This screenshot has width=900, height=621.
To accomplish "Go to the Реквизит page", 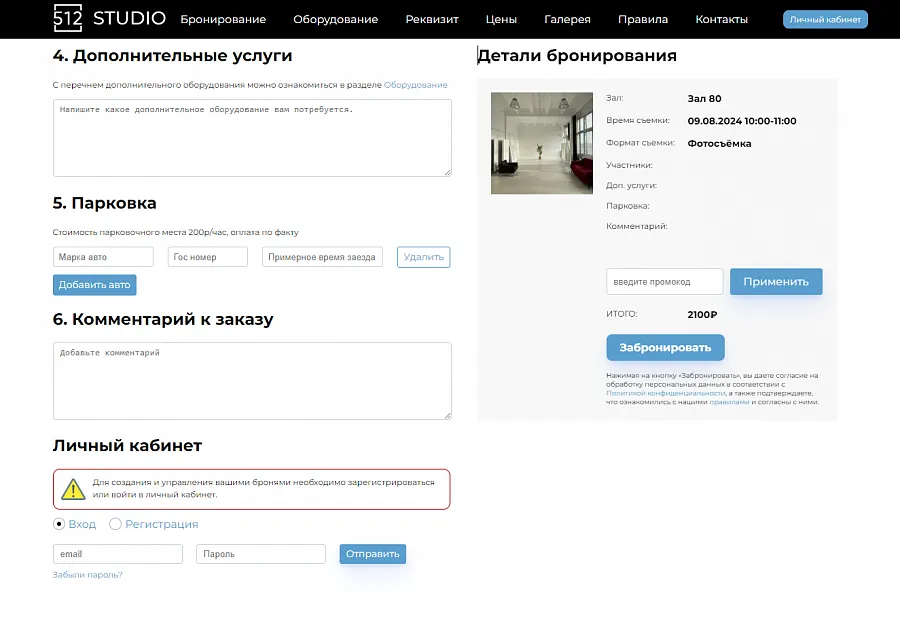I will point(432,20).
